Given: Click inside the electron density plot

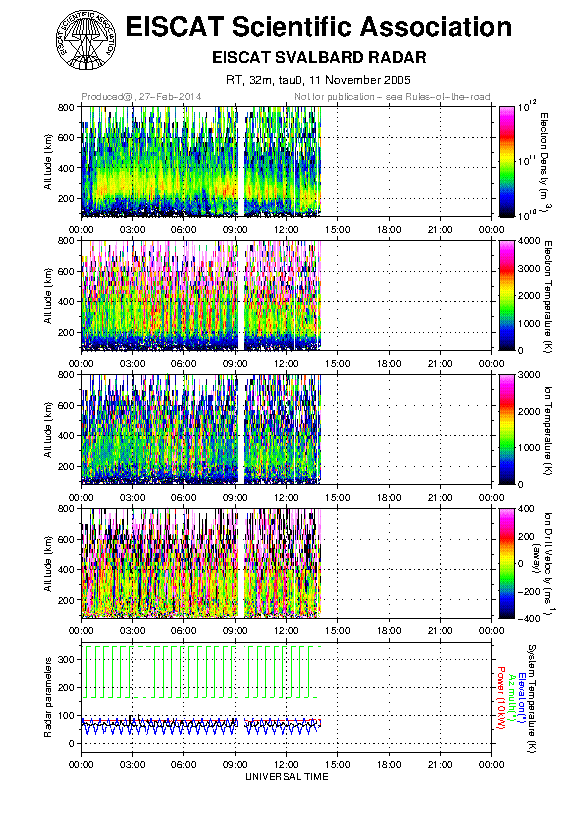Looking at the screenshot, I should click(286, 161).
